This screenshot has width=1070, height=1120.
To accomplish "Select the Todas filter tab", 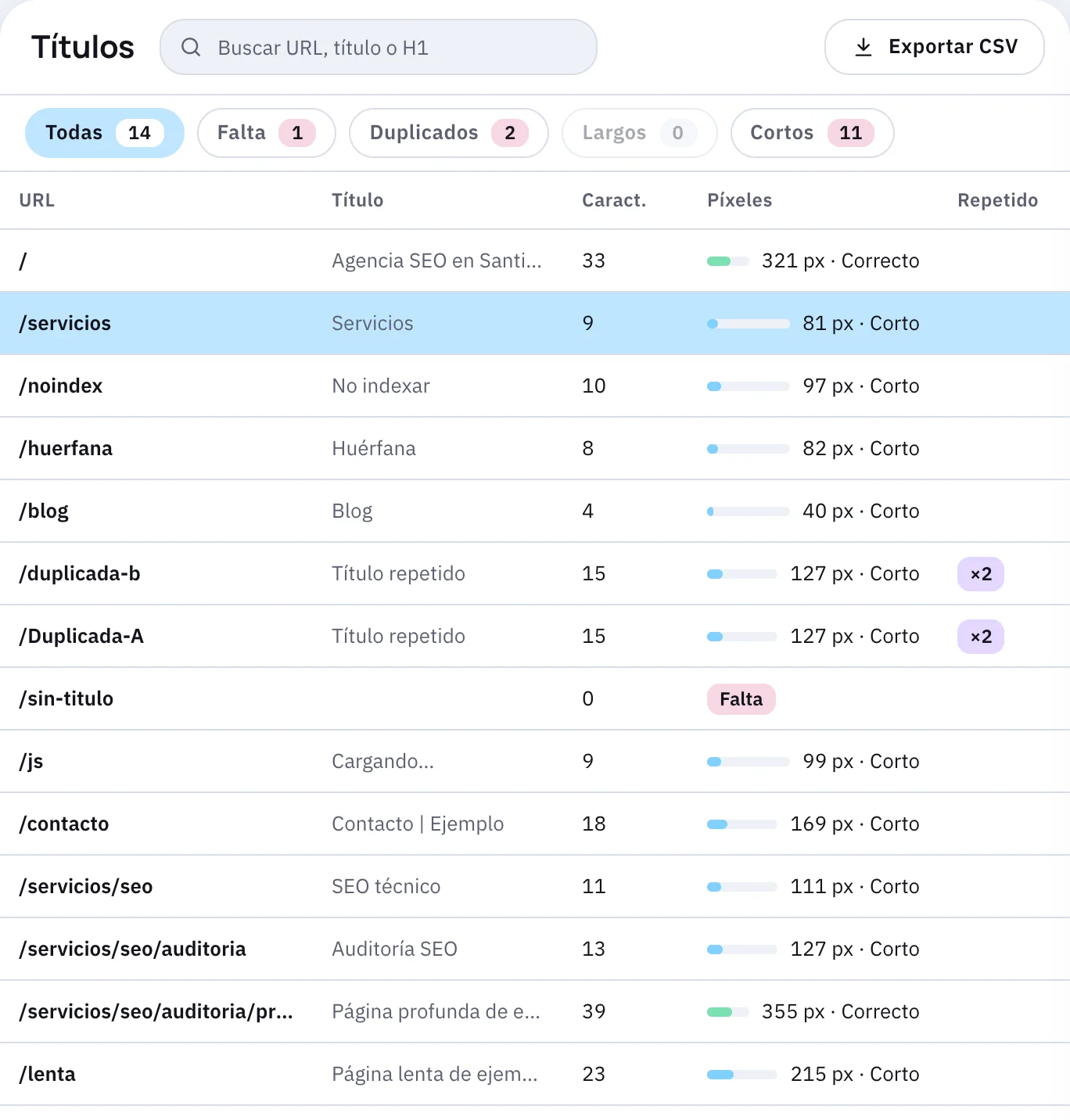I will tap(105, 133).
